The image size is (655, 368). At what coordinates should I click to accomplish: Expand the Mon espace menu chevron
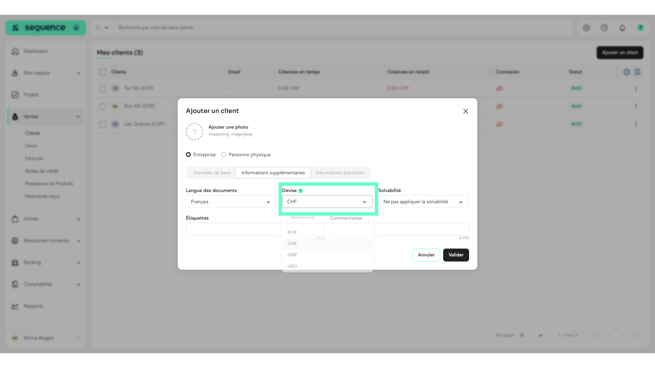pos(79,73)
